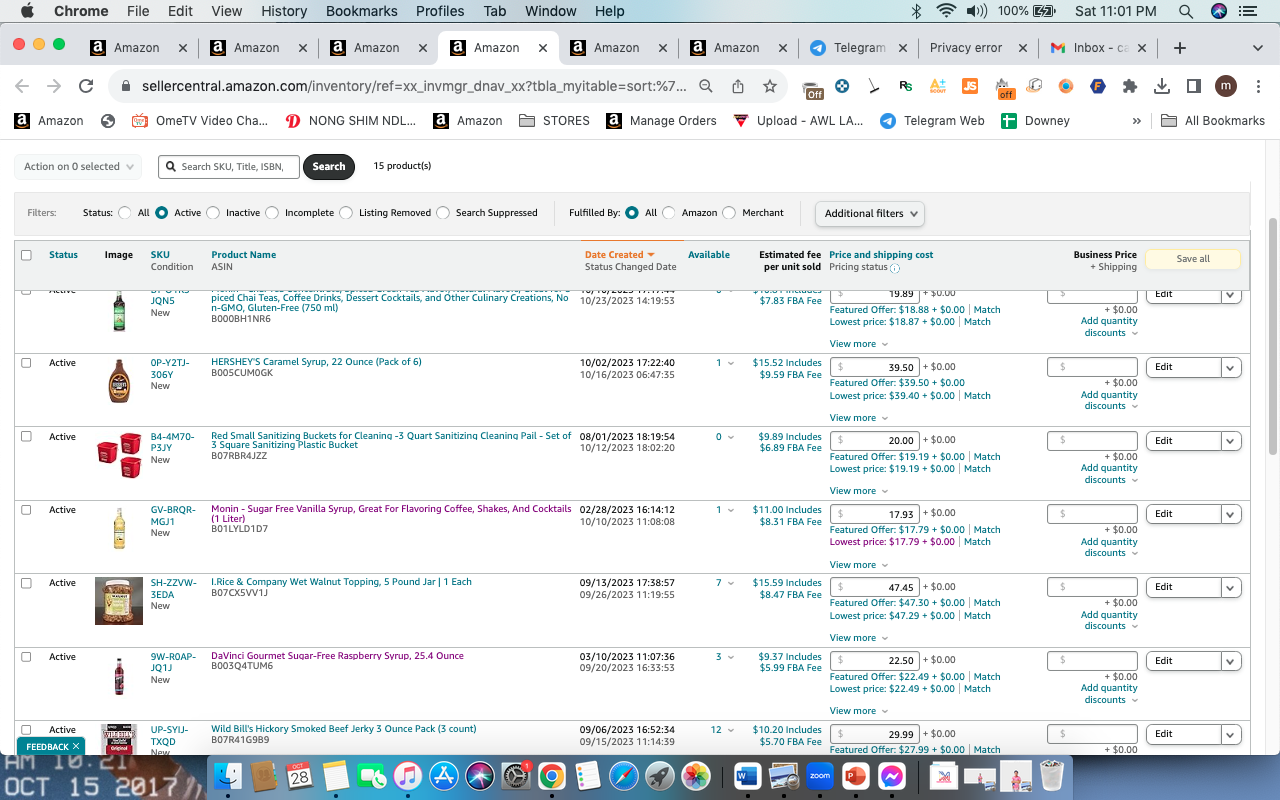The image size is (1280, 800).
Task: Click the I.Rice Walnut Topping product thumbnail
Action: (119, 601)
